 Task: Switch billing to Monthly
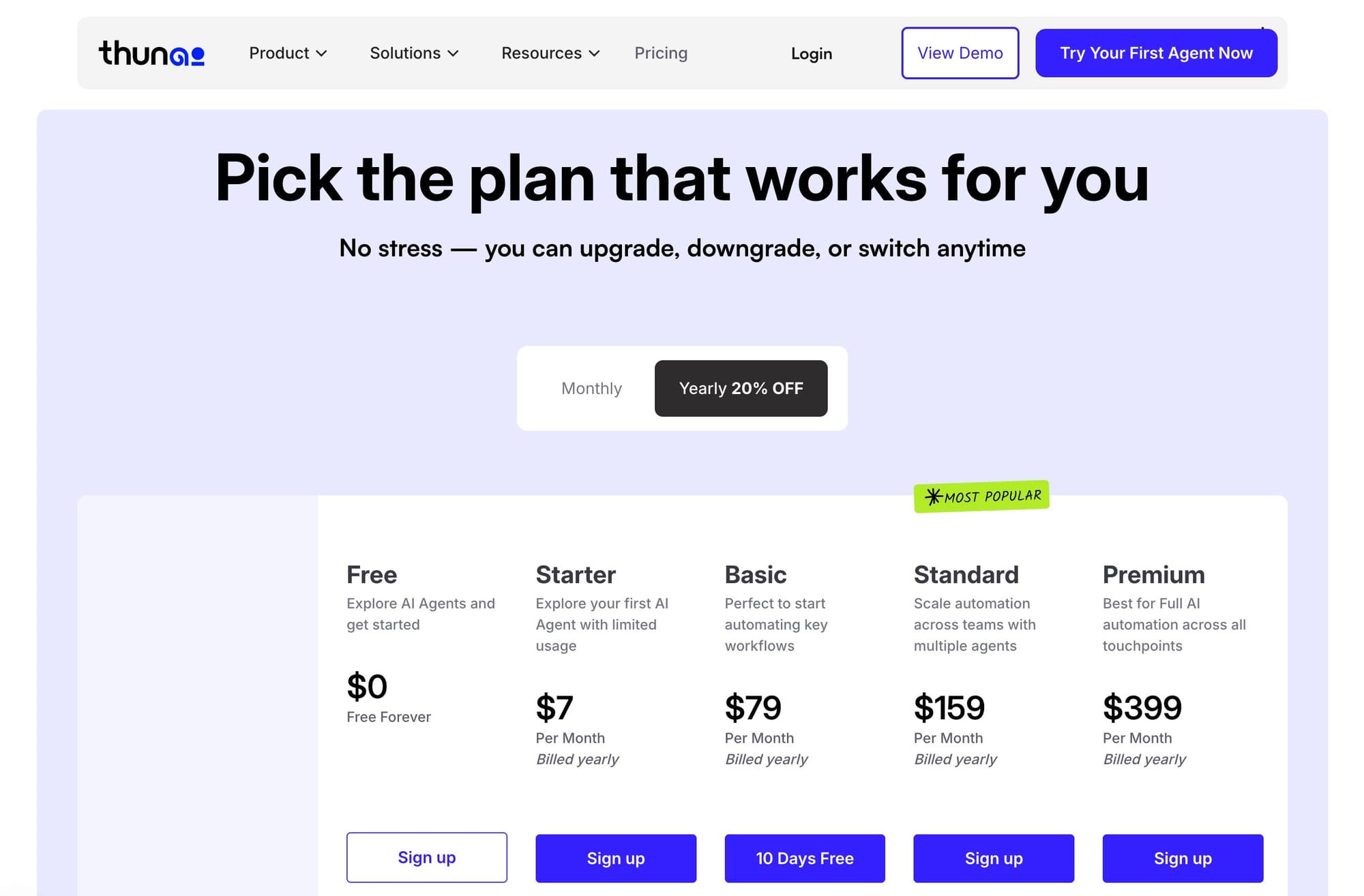coord(591,388)
